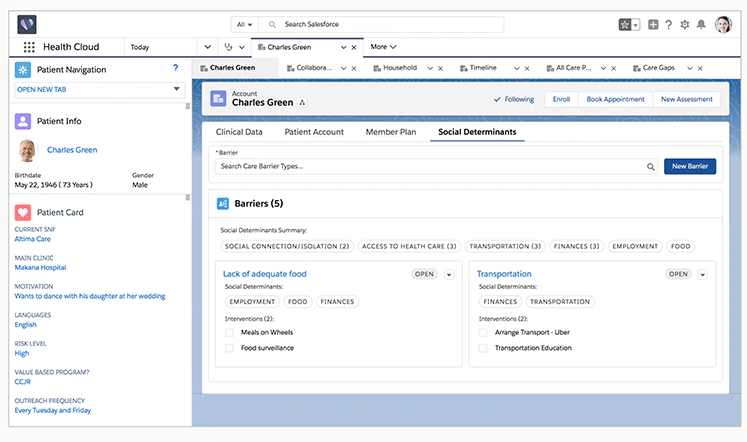Screen dimensions: 747x442
Task: Open the Lack of adequate food link
Action: (264, 274)
